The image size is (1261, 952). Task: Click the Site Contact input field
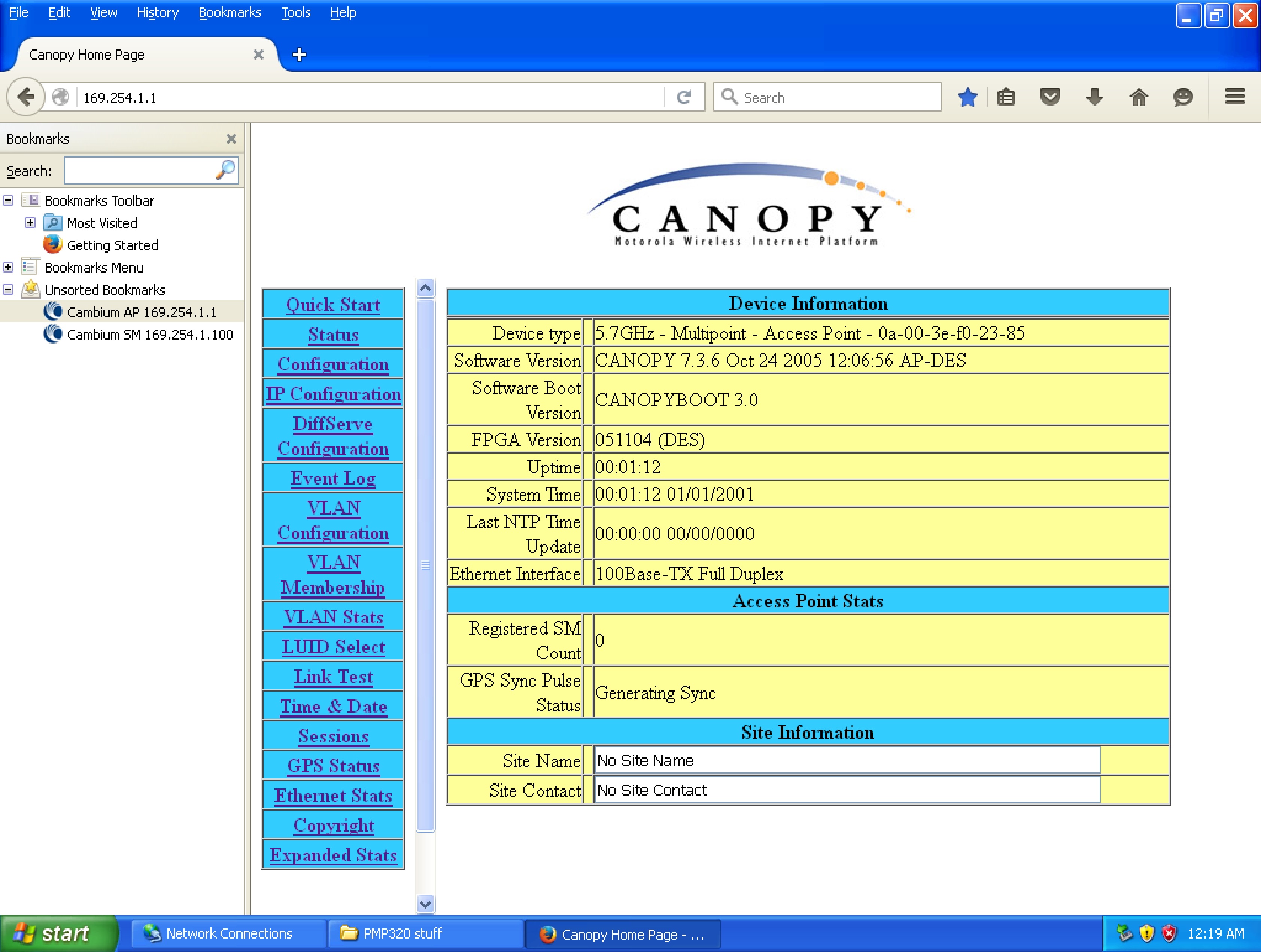click(847, 790)
